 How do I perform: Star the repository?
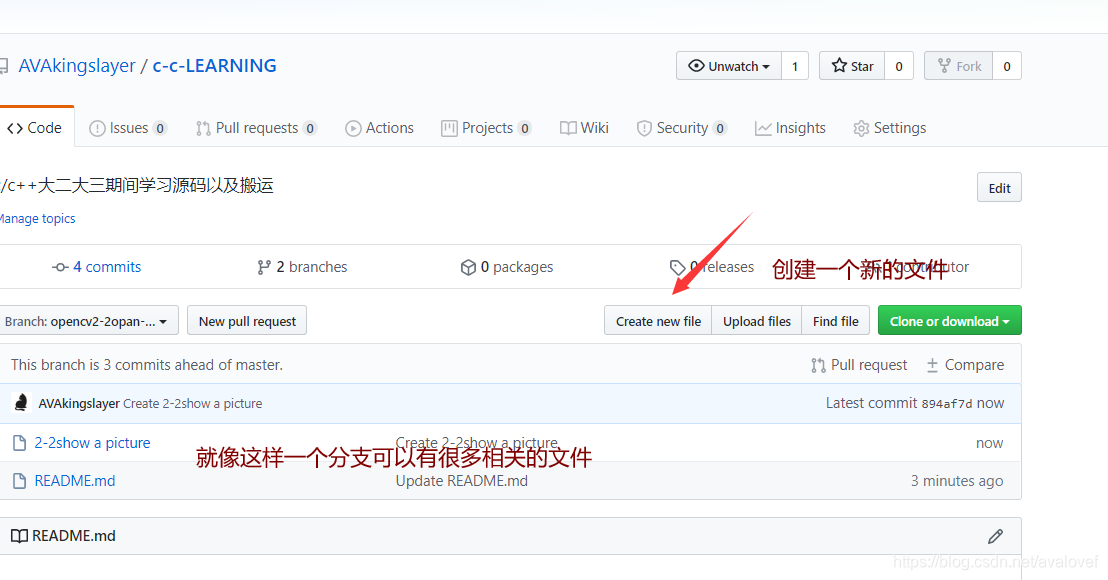pyautogui.click(x=852, y=66)
